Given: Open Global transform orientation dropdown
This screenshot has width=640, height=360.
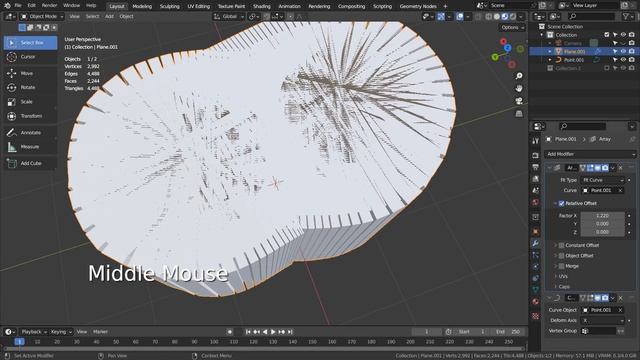Looking at the screenshot, I should tap(229, 17).
